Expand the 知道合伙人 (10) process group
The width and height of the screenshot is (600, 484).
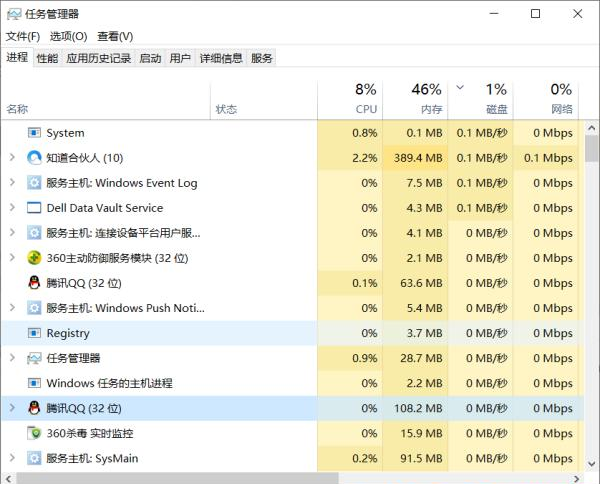coord(11,158)
